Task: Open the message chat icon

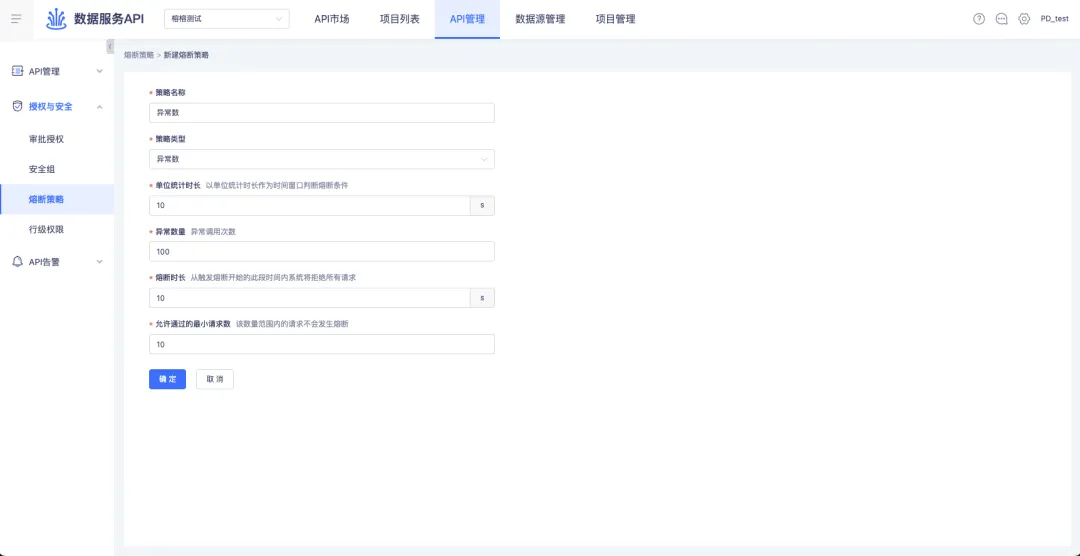Action: pyautogui.click(x=1001, y=19)
